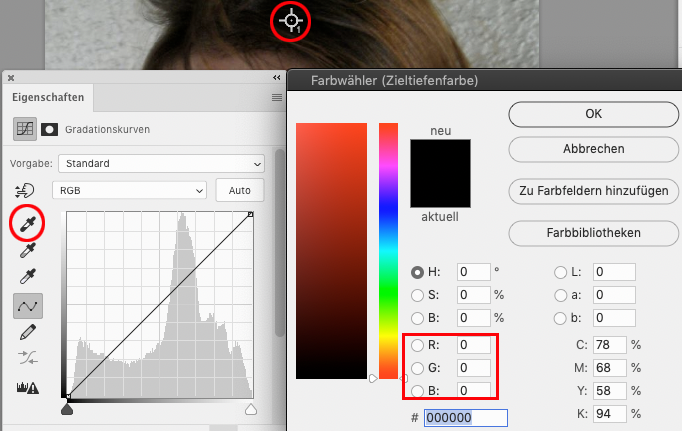Select the R red radio button

[x=418, y=345]
